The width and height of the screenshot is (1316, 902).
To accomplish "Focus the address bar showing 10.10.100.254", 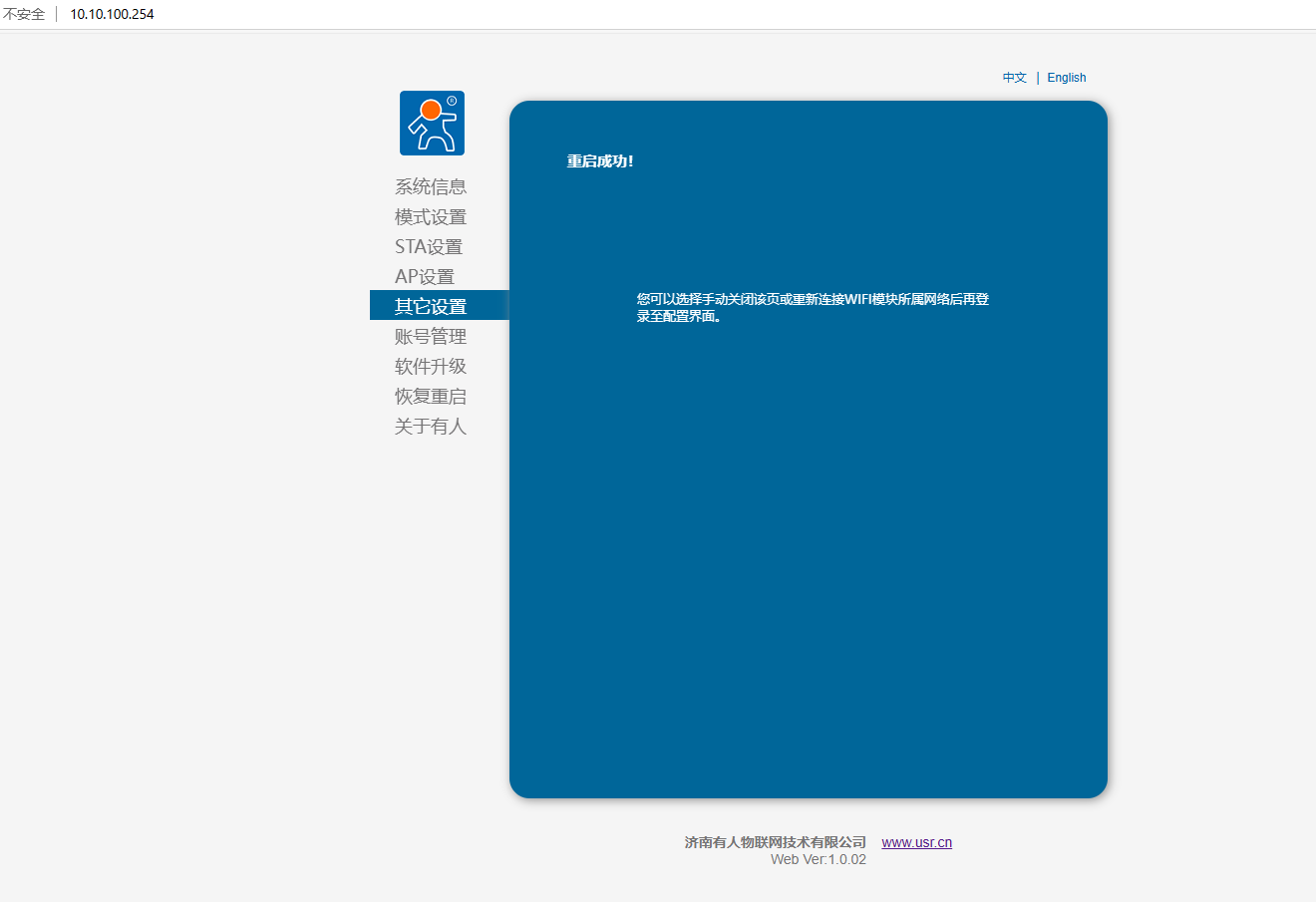I will tap(112, 14).
